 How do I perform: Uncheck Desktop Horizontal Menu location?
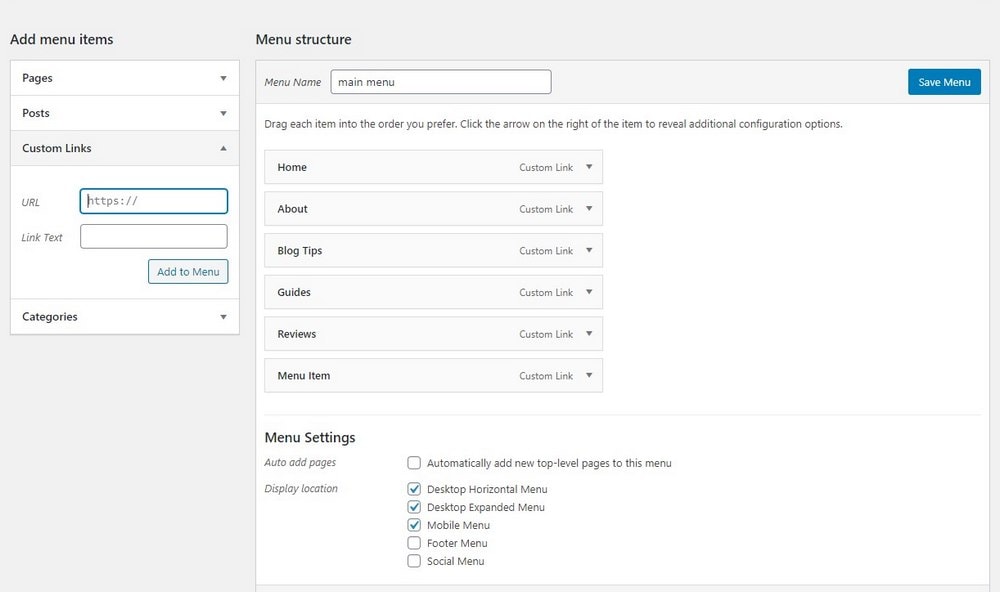pyautogui.click(x=414, y=489)
